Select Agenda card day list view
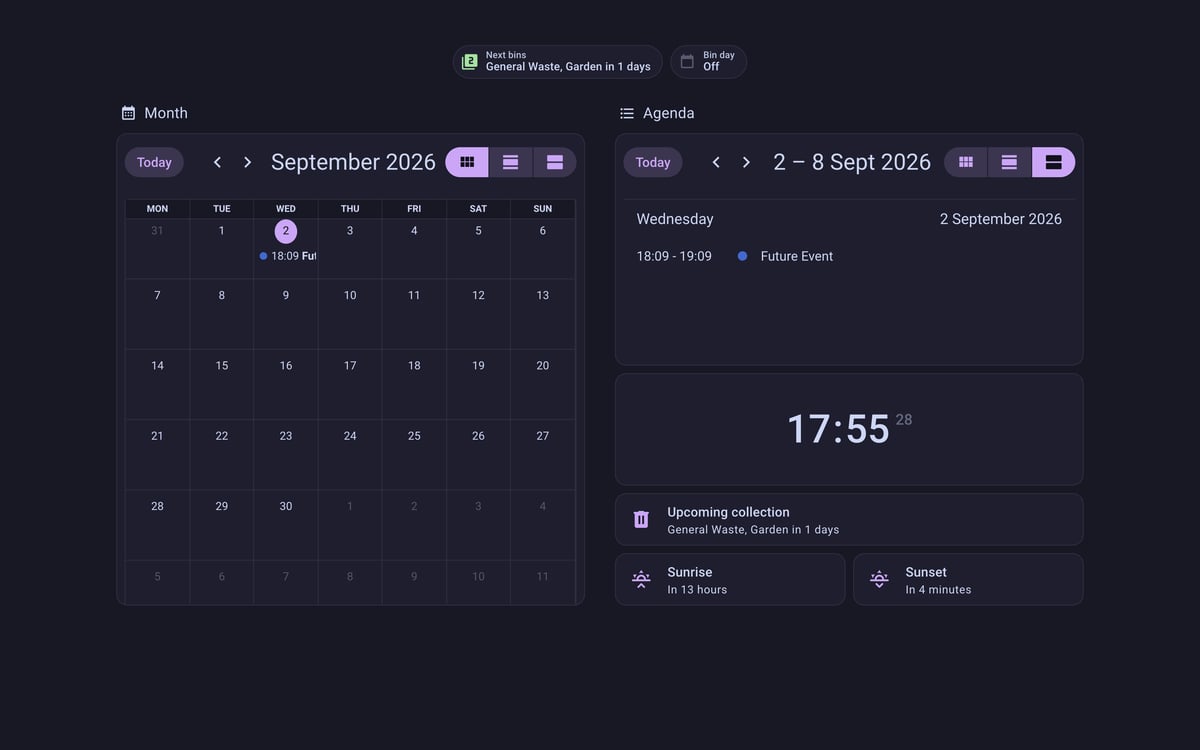The image size is (1200, 750). pos(1054,162)
